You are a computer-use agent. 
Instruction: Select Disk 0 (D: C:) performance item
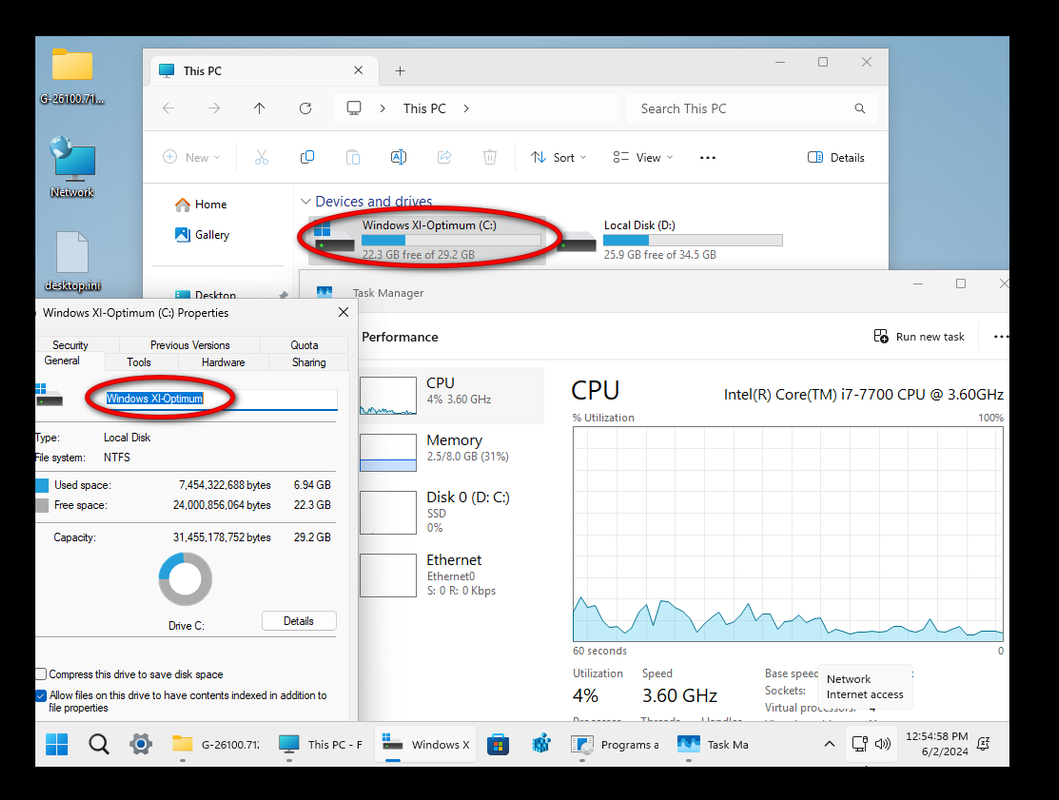451,513
